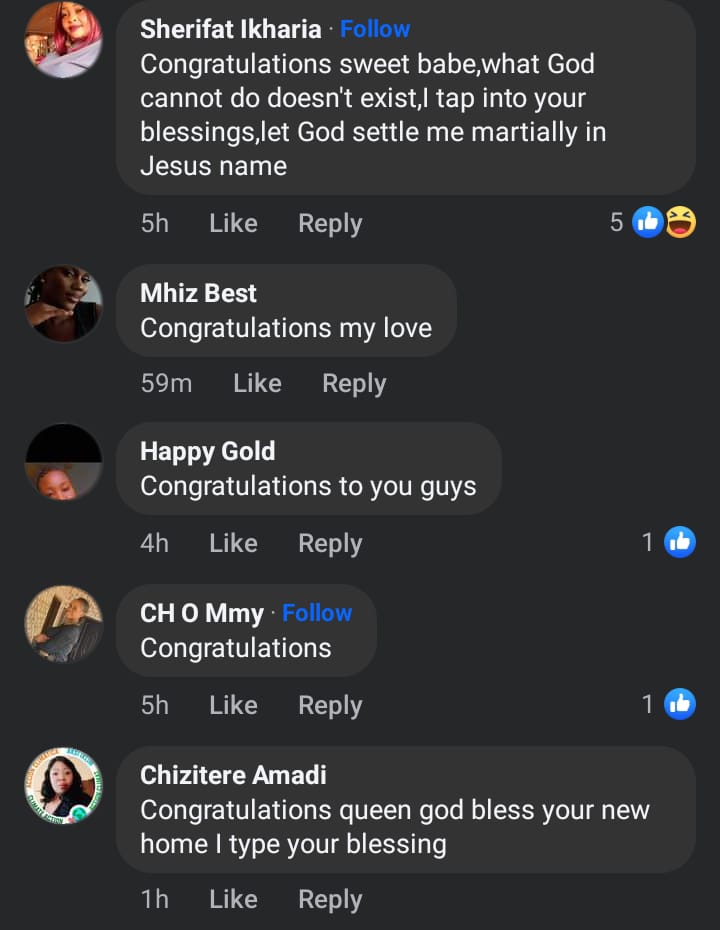Reply to Mhiz Best's comment
This screenshot has height=930, width=720.
[x=354, y=383]
